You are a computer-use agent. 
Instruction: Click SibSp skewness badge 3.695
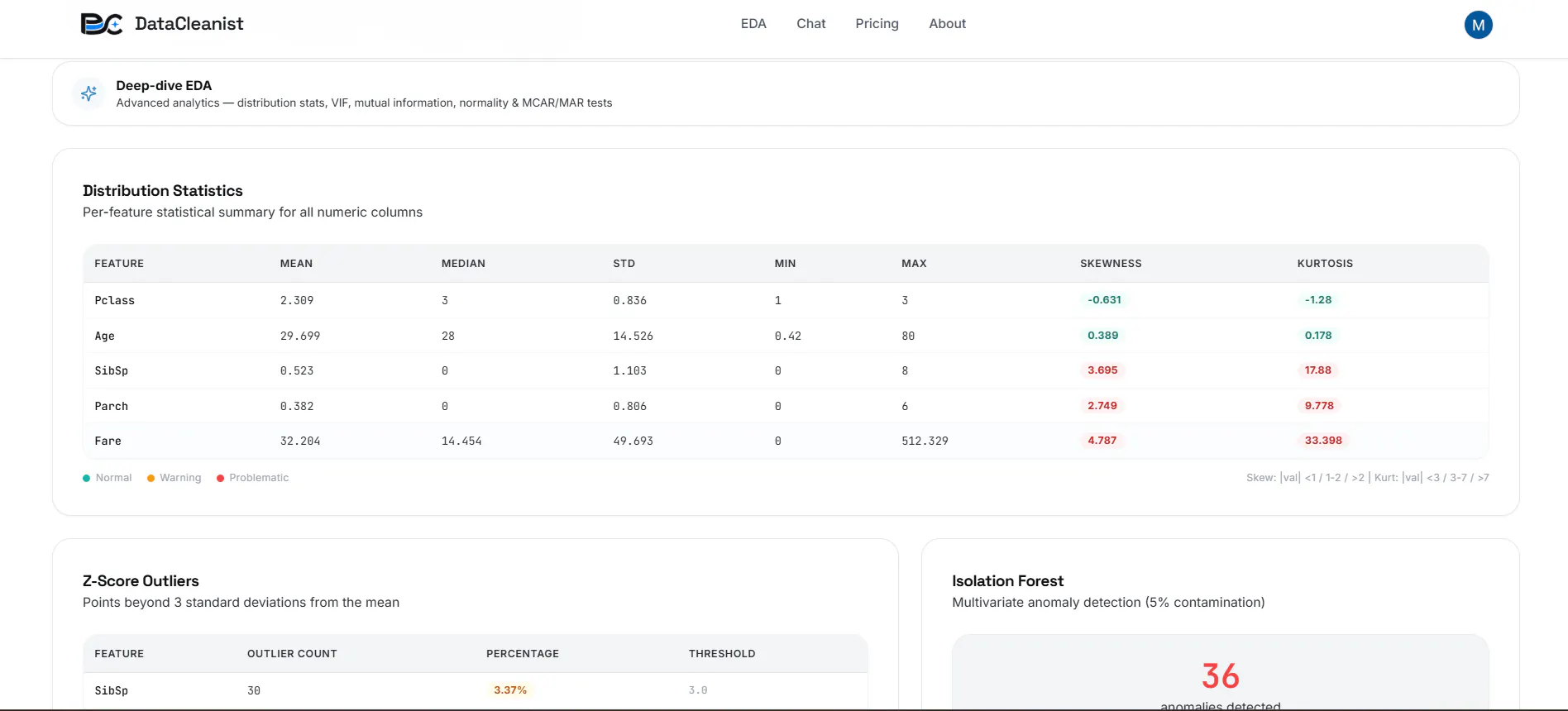click(1102, 370)
